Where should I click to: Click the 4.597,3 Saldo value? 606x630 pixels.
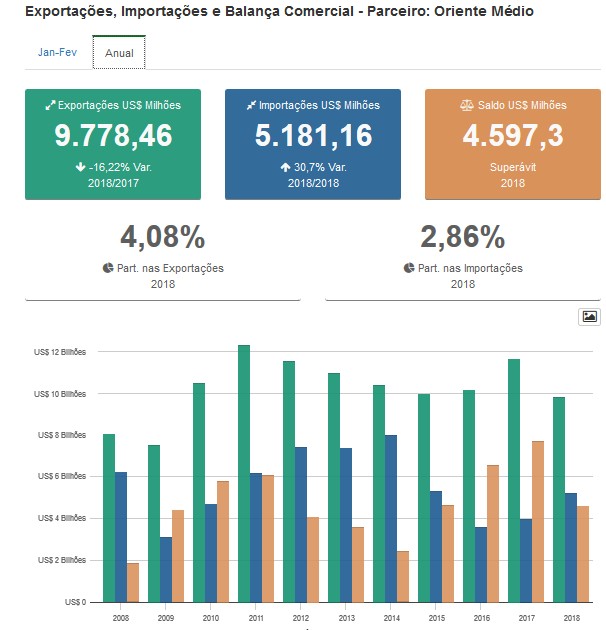[x=512, y=135]
